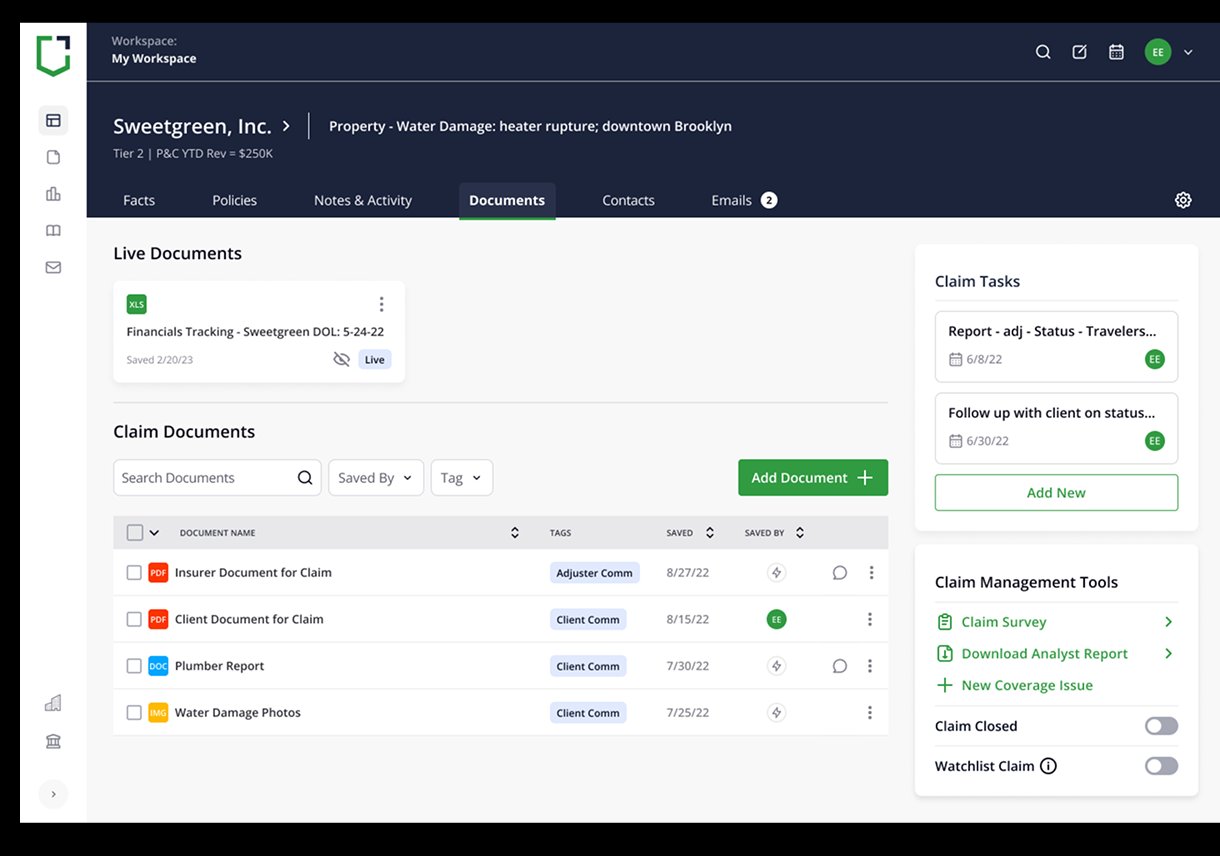This screenshot has width=1220, height=856.
Task: Click the bank institution sidebar icon
Action: coord(53,741)
